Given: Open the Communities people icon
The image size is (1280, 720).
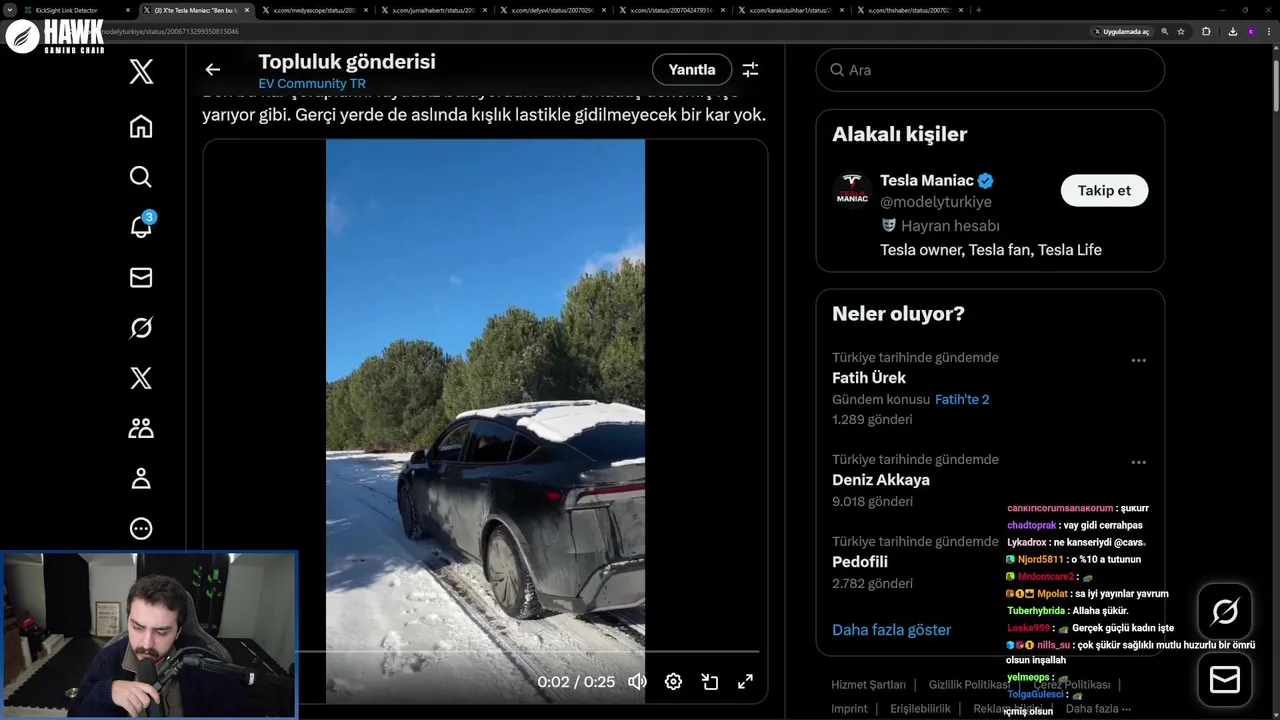Looking at the screenshot, I should click(141, 428).
